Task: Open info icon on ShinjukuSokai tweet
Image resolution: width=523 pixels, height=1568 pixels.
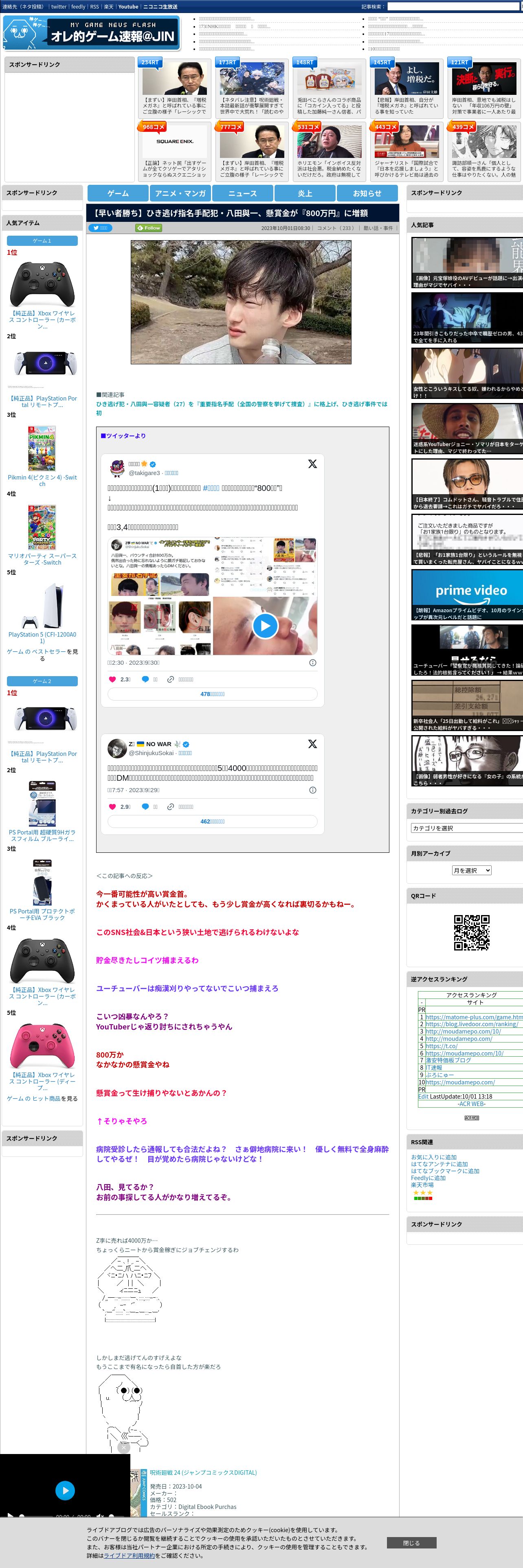Action: 312,790
